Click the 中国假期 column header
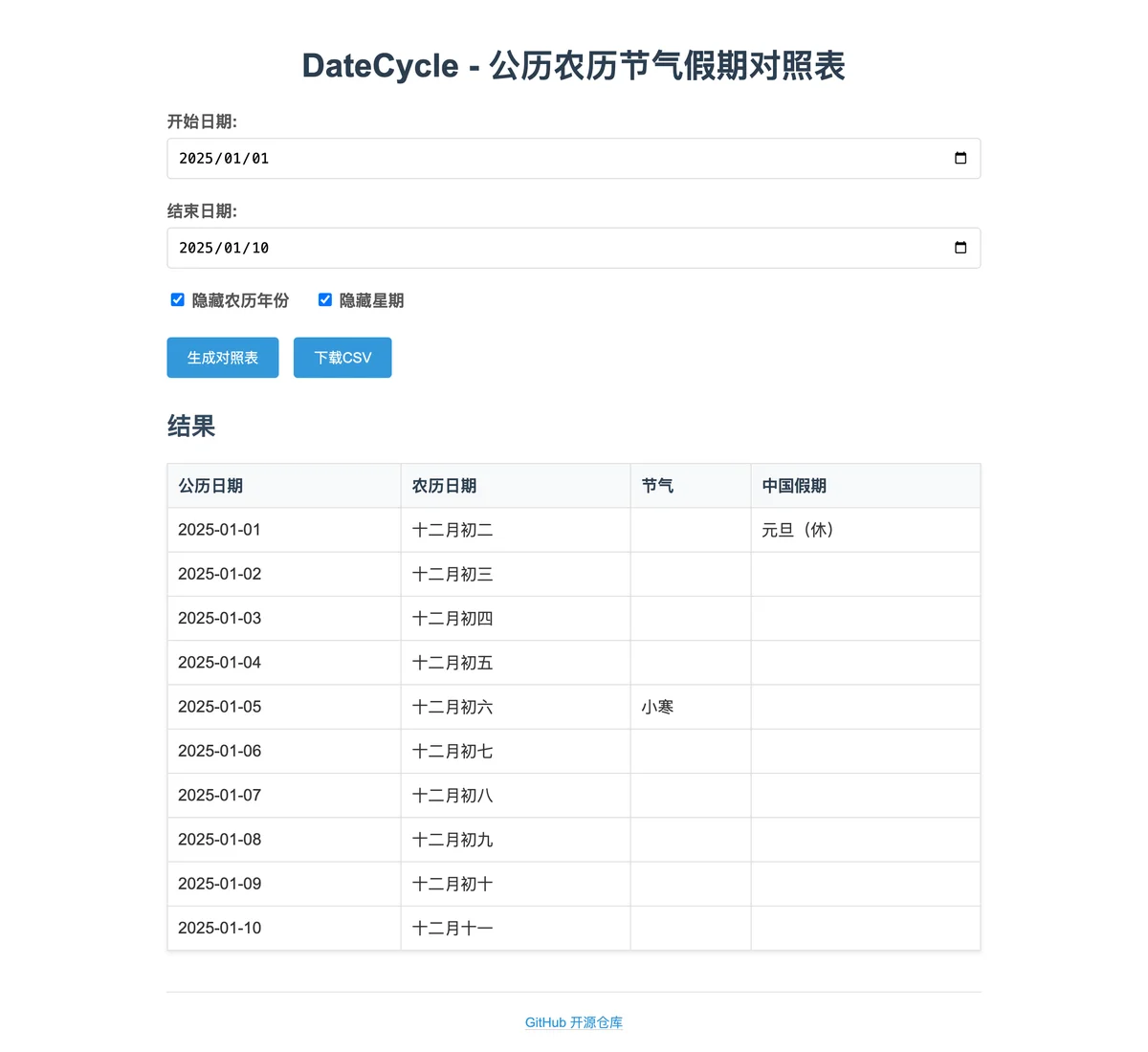 (x=866, y=486)
